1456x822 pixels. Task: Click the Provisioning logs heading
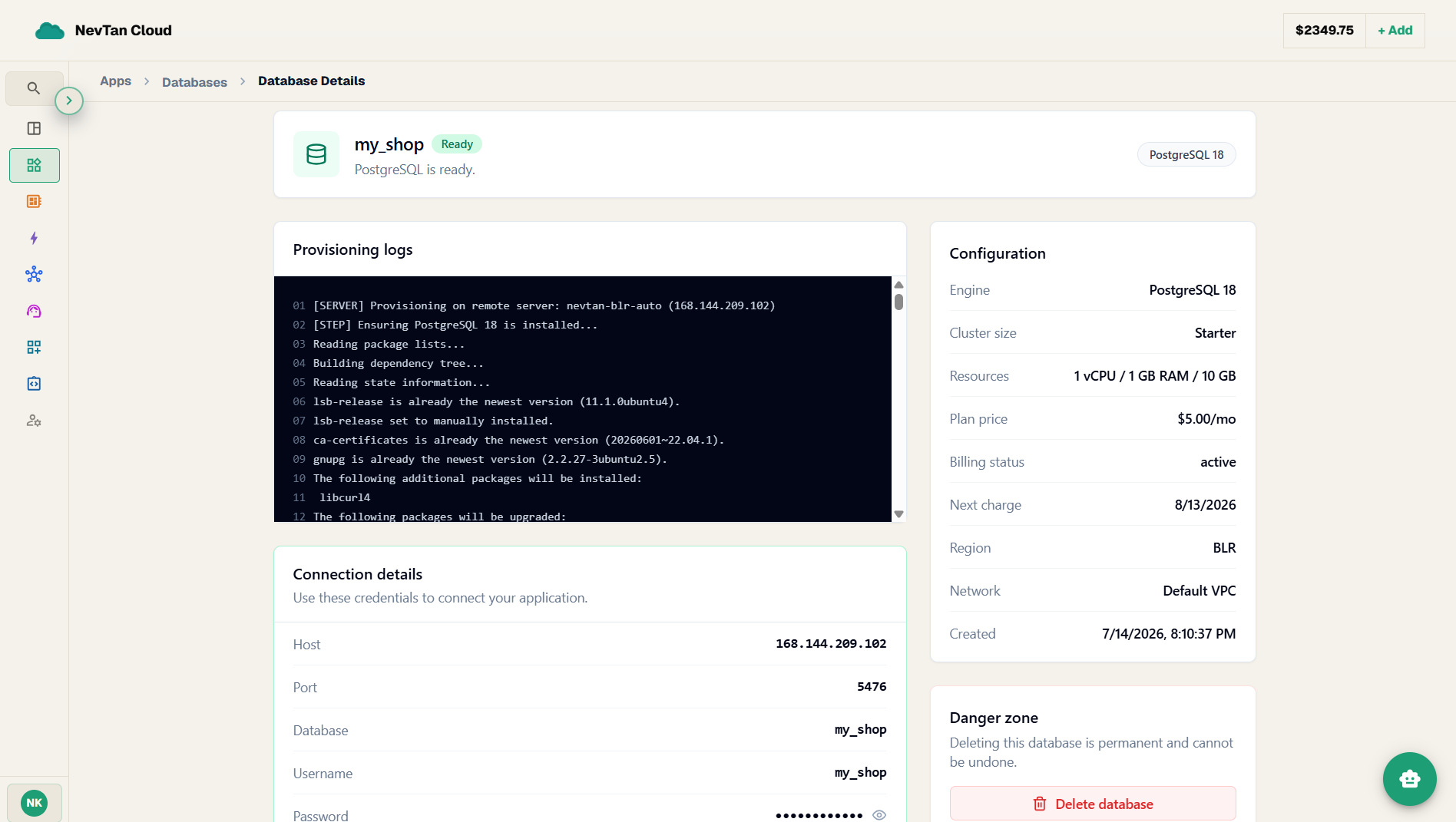(352, 249)
